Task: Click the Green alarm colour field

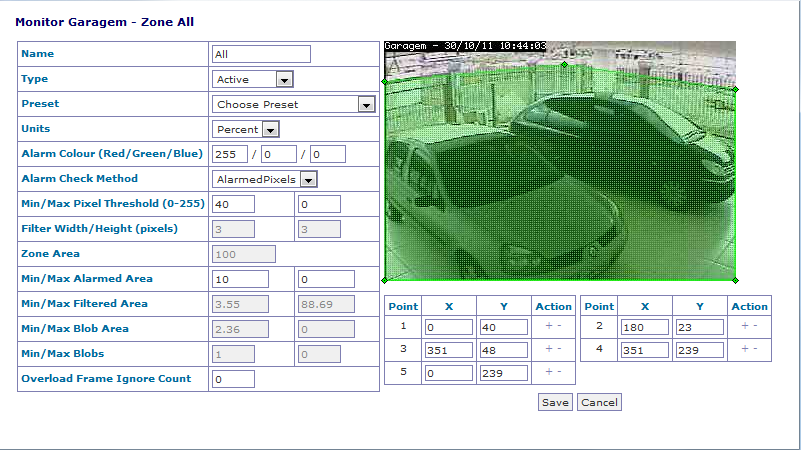Action: pos(279,154)
